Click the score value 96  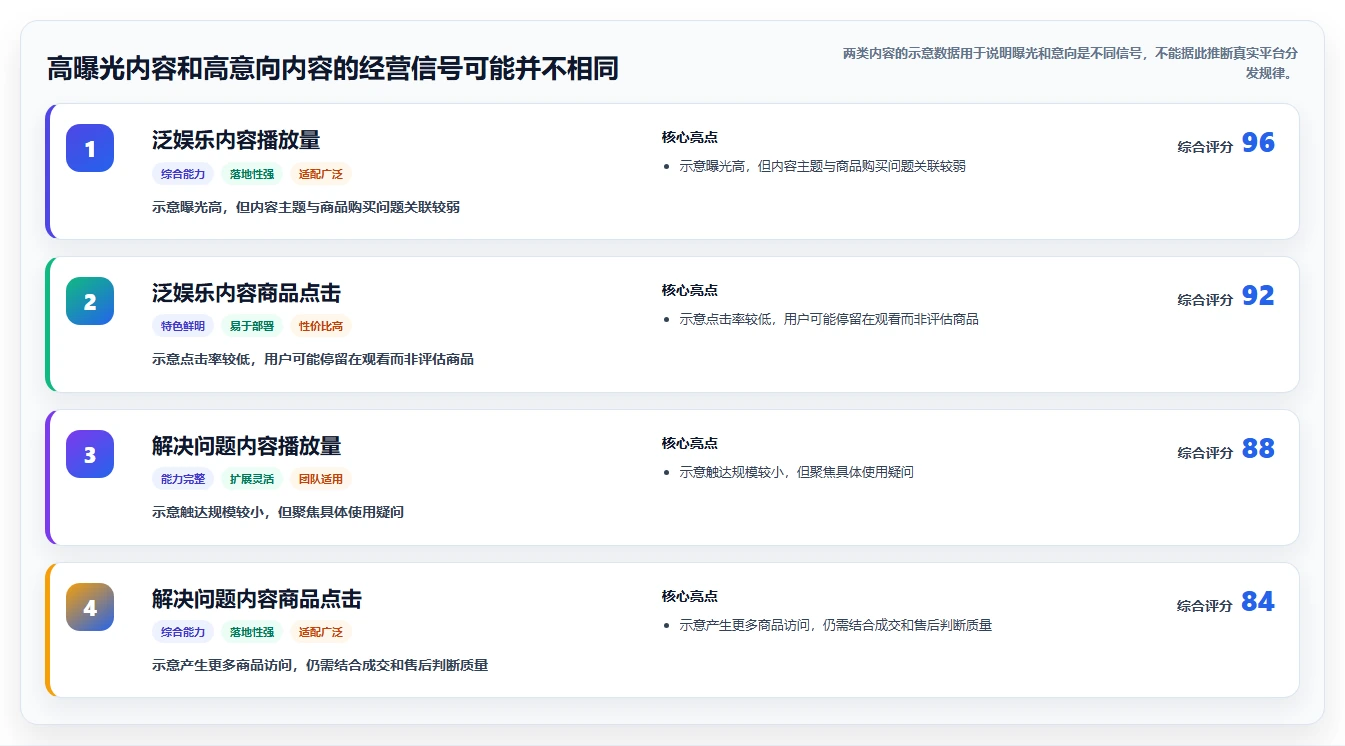(x=1258, y=143)
